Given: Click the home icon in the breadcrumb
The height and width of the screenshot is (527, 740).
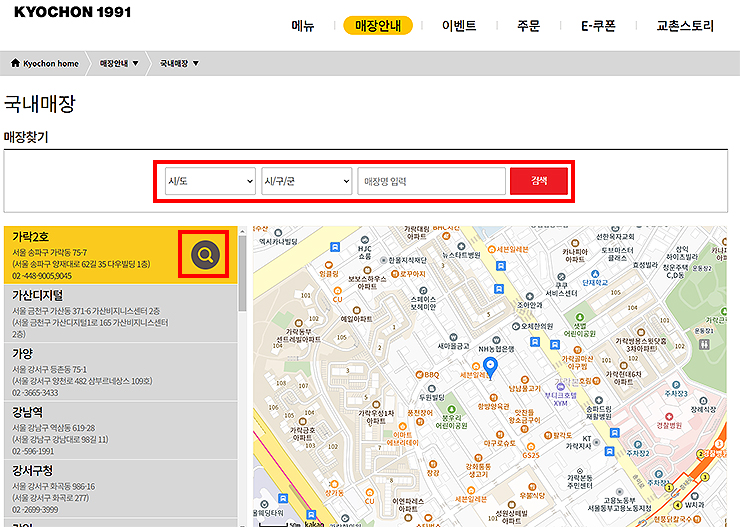Looking at the screenshot, I should click(16, 63).
